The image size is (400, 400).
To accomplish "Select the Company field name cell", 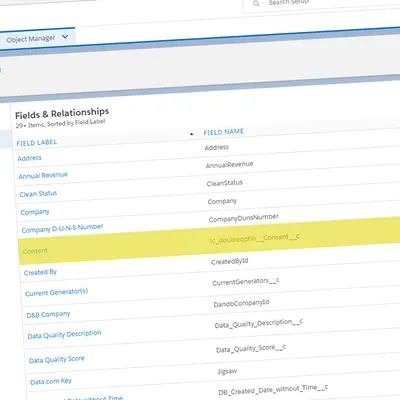I will [222, 201].
